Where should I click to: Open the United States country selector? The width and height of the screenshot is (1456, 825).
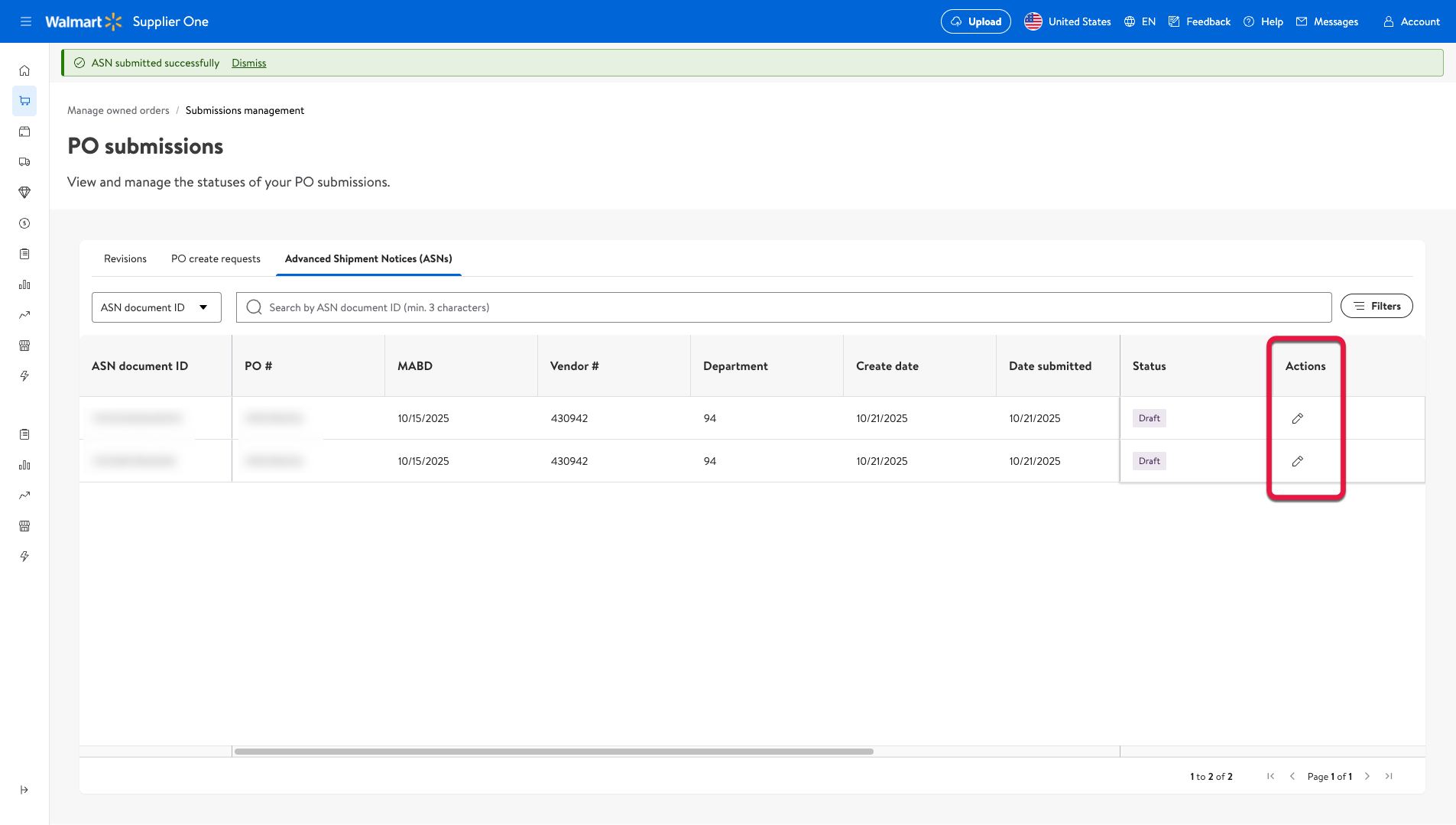[x=1068, y=21]
